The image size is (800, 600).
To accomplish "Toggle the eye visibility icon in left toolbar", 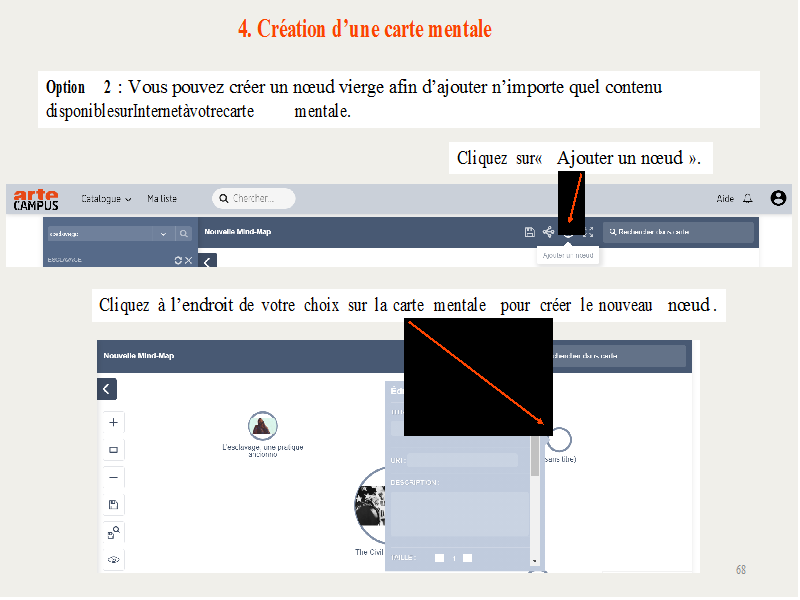I will click(113, 560).
